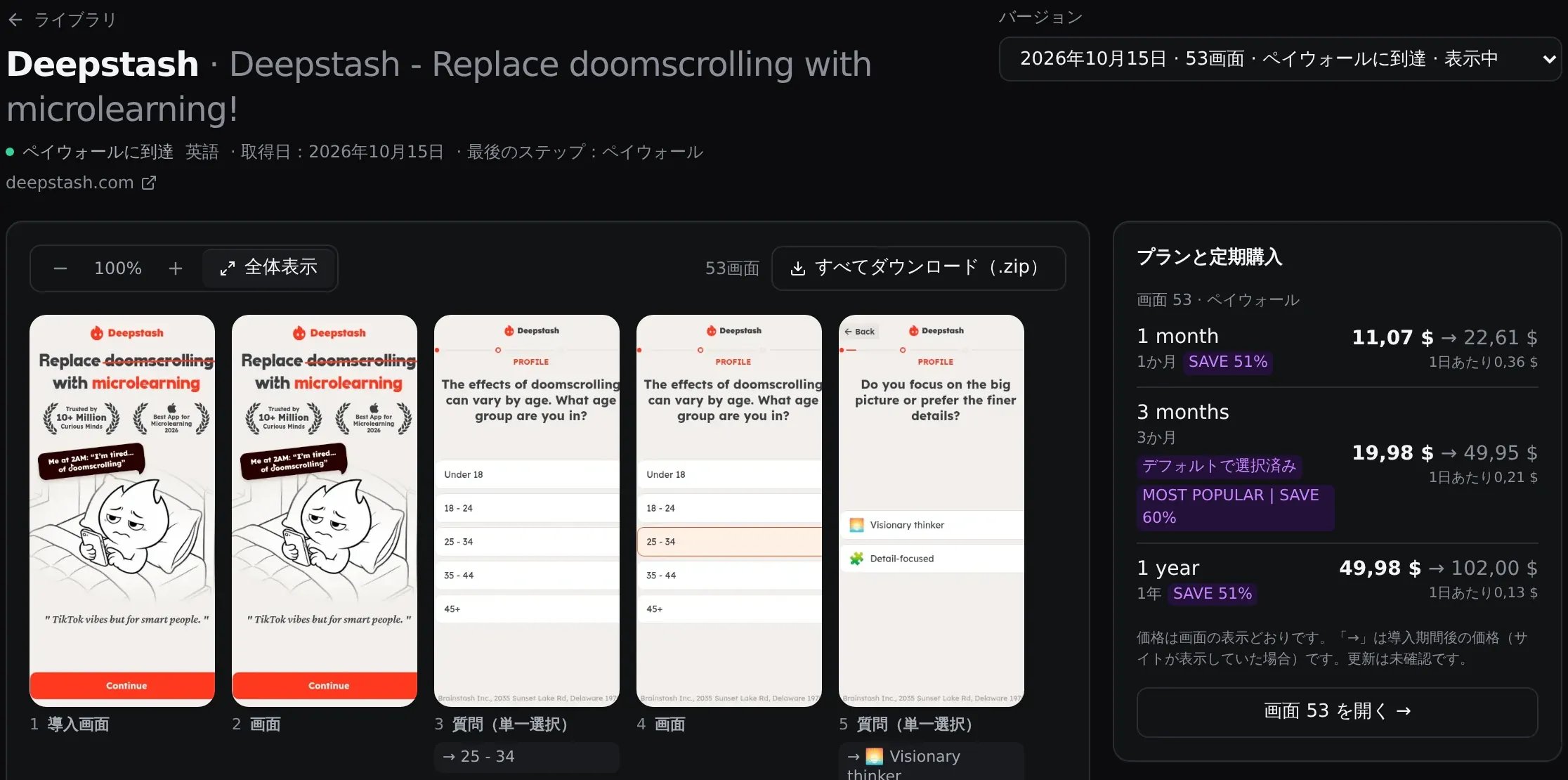Screen dimensions: 1568x780
Task: Click the 全体表示 expand button
Action: pos(268,268)
